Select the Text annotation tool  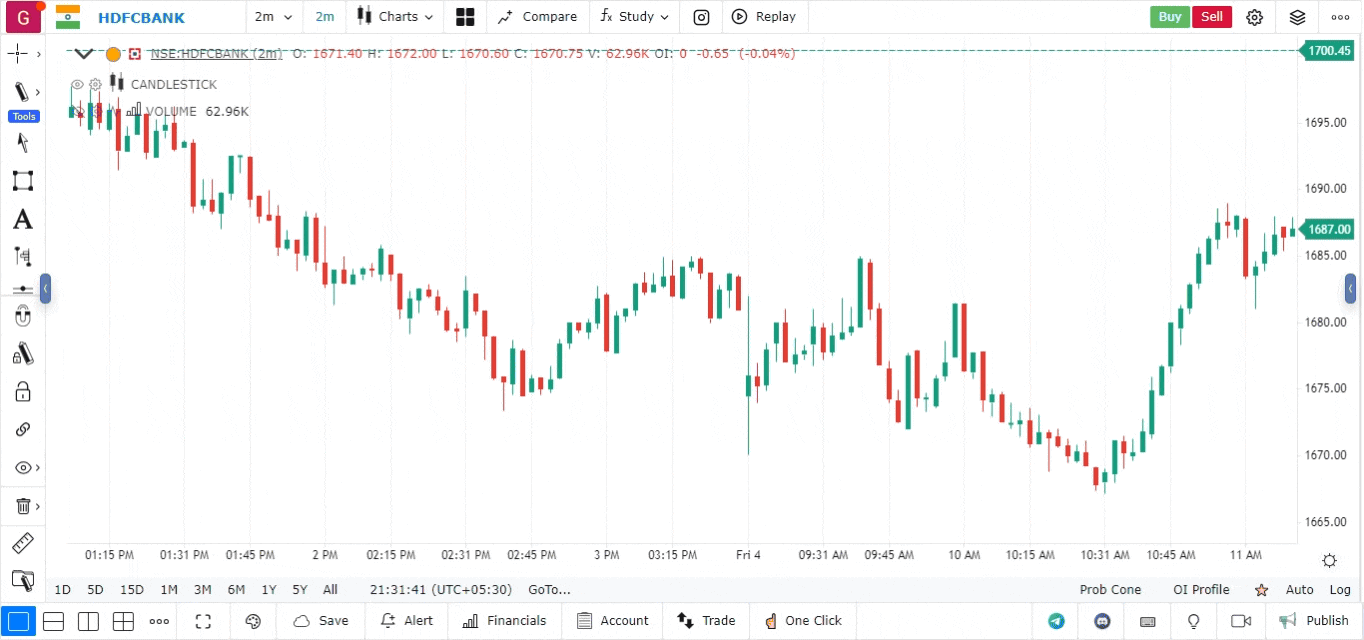pyautogui.click(x=22, y=220)
